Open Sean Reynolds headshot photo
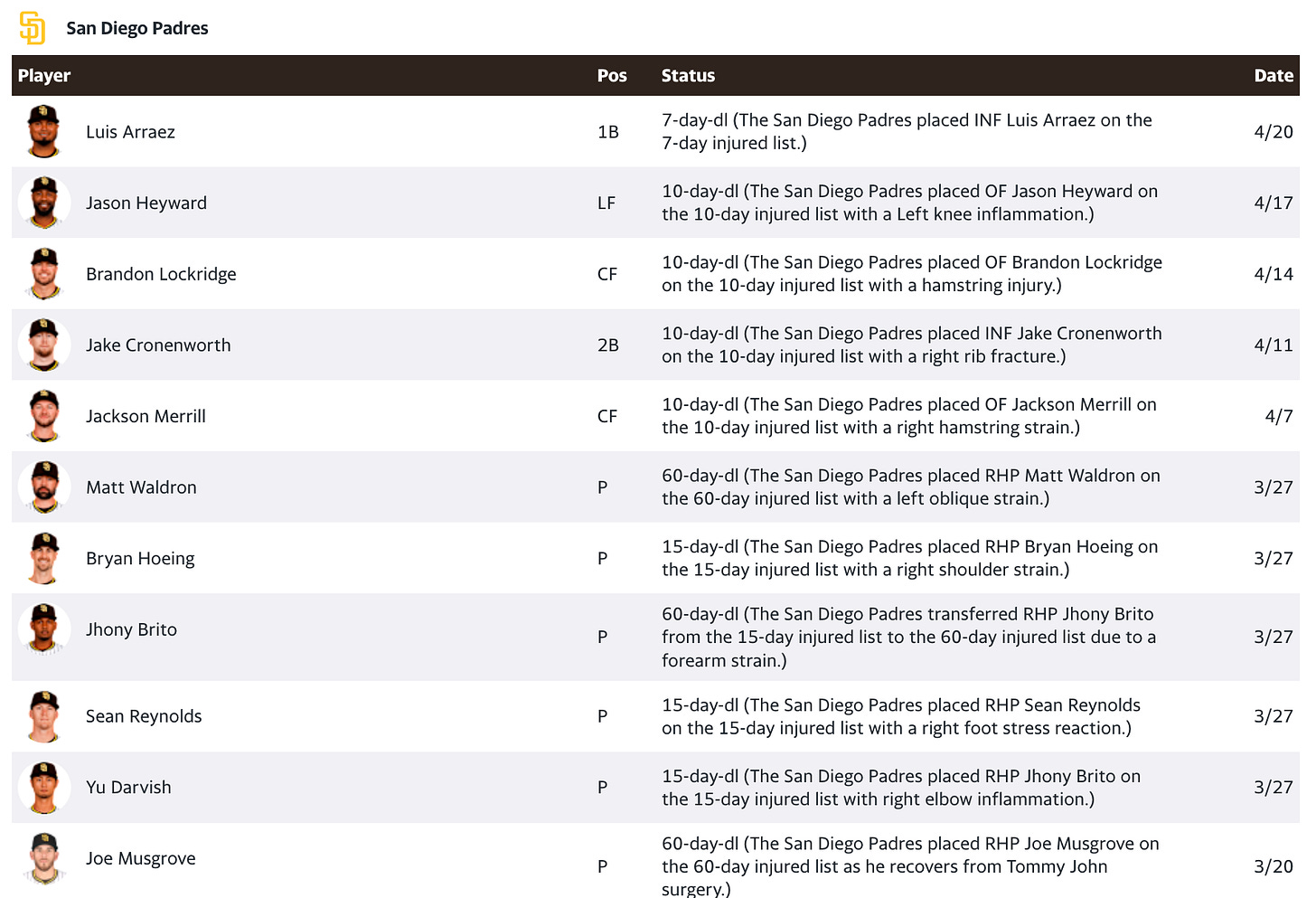The width and height of the screenshot is (1316, 898). (x=44, y=716)
